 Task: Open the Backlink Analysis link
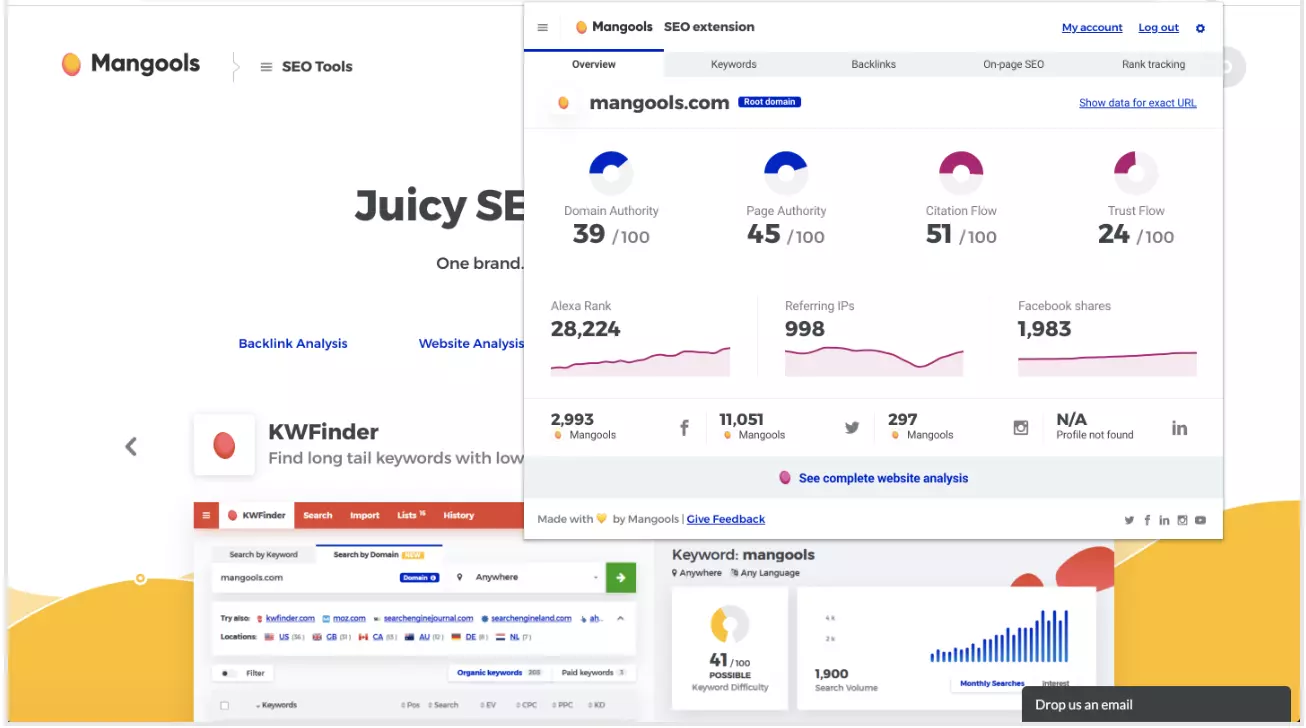click(293, 343)
